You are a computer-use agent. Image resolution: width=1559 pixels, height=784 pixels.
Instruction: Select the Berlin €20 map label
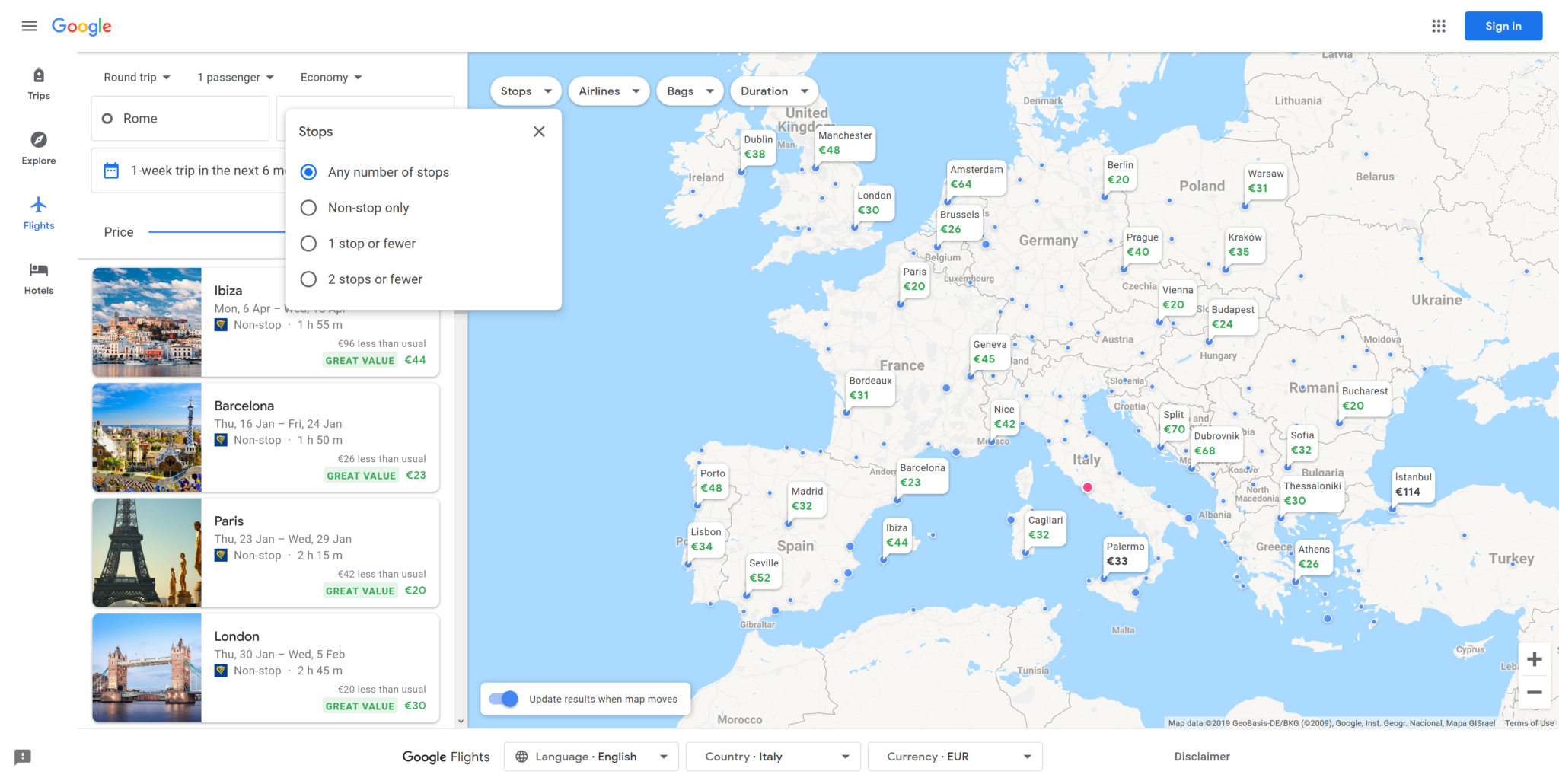[x=1120, y=173]
